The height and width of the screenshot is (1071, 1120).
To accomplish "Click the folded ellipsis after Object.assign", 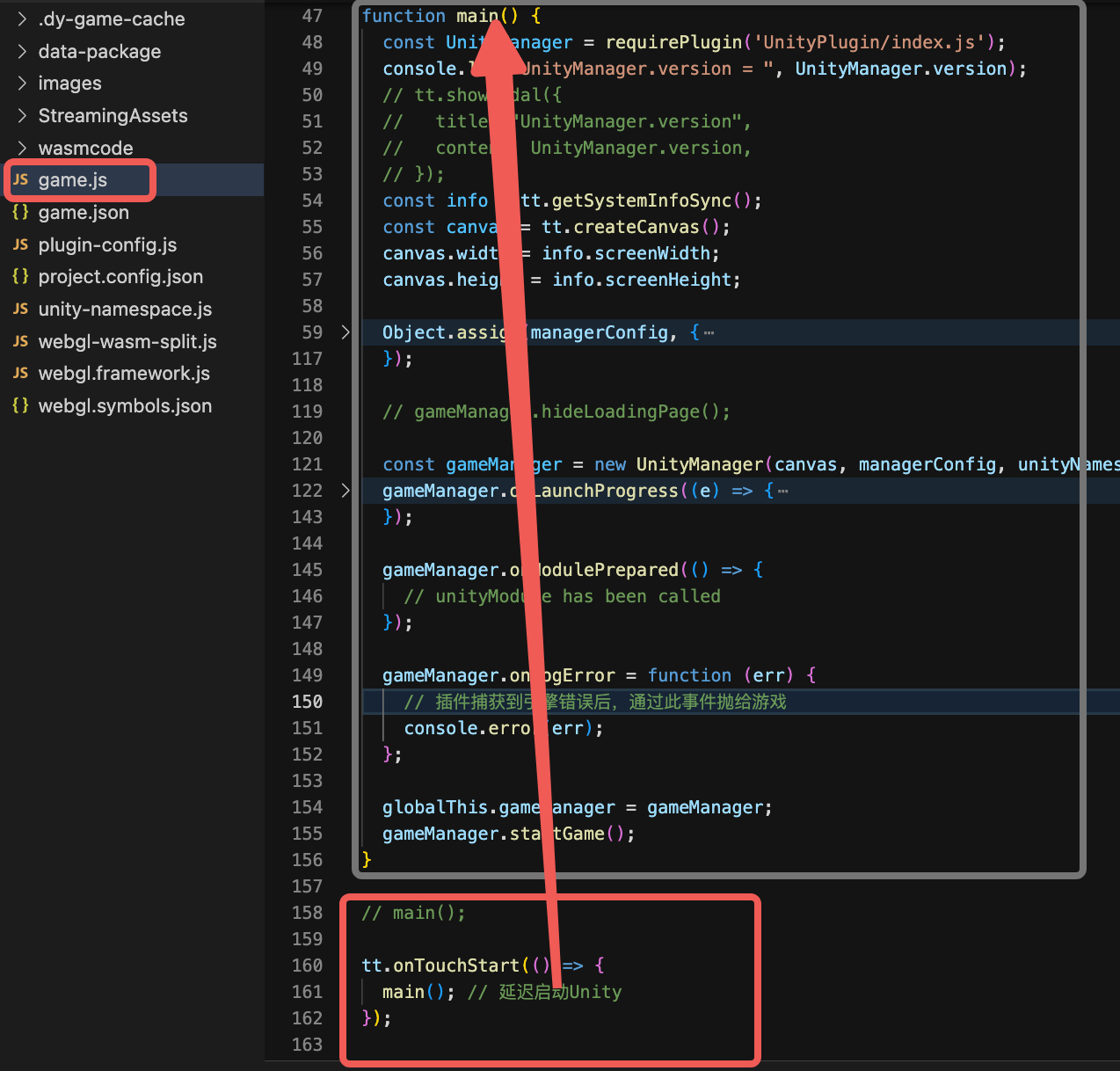I will pos(709,333).
